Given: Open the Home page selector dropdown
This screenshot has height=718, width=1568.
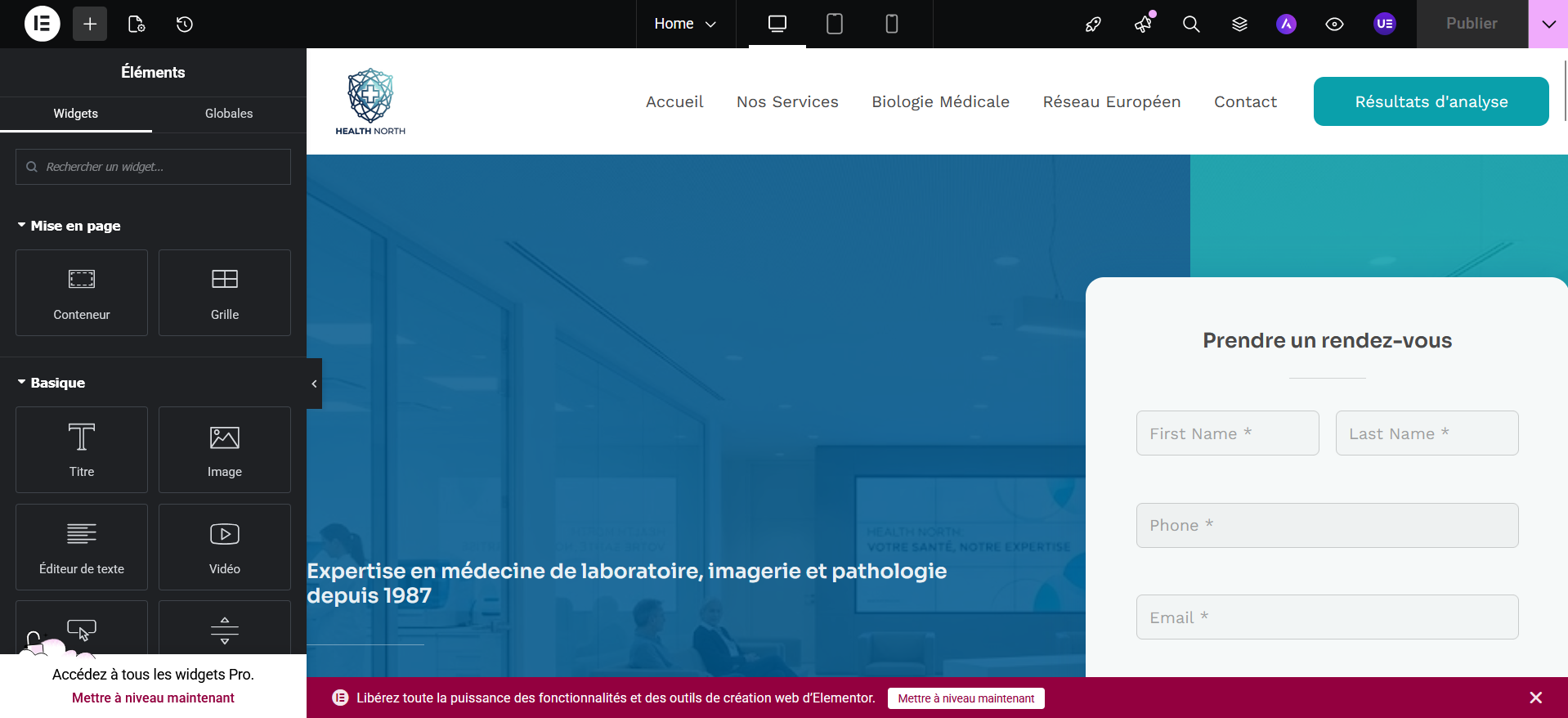Looking at the screenshot, I should coord(685,24).
